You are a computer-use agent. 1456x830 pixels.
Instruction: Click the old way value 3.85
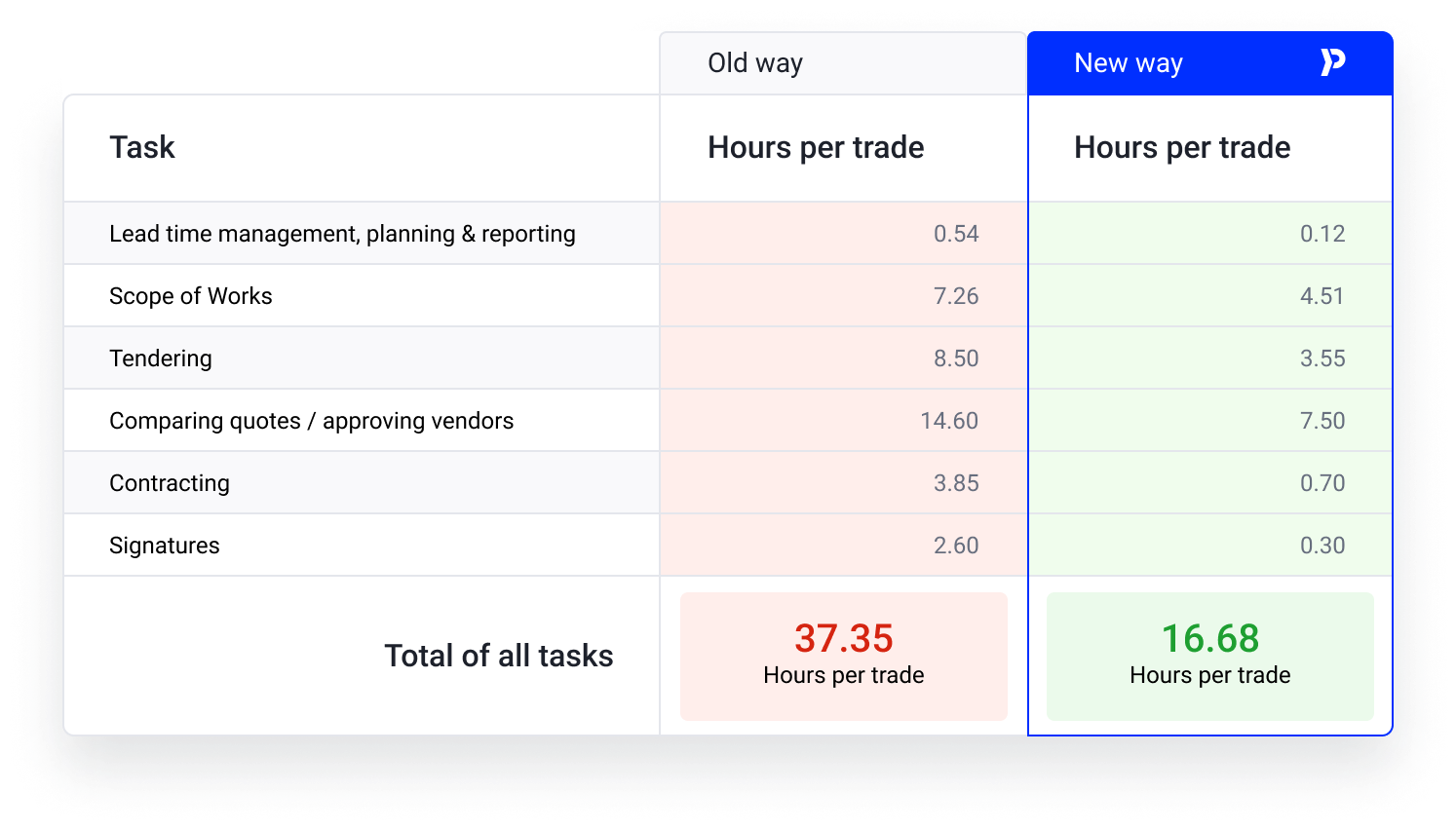coord(956,483)
